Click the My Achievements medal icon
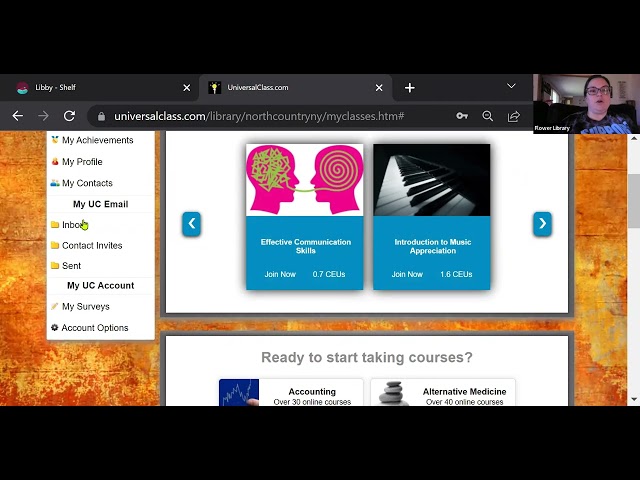Viewport: 640px width, 480px height. [55, 140]
